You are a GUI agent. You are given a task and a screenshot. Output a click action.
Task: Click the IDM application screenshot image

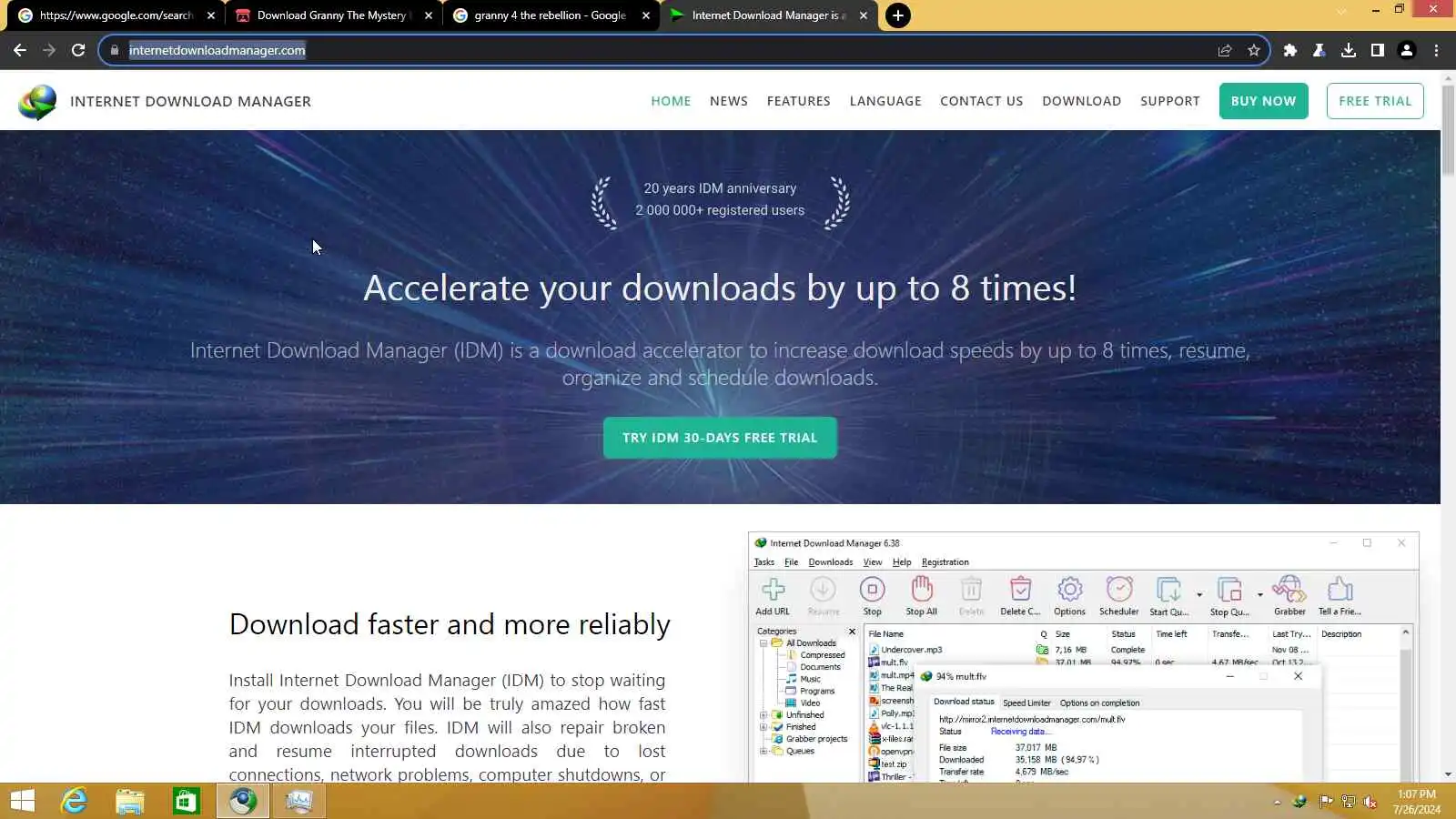click(1083, 657)
